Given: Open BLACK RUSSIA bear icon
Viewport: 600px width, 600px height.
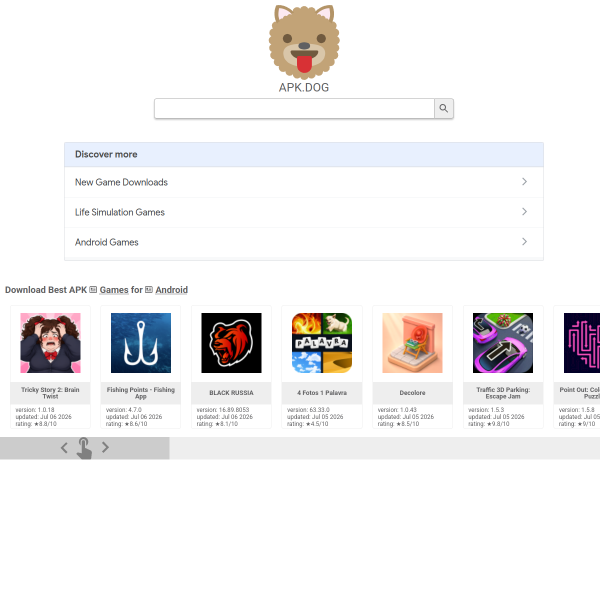Looking at the screenshot, I should tap(232, 343).
